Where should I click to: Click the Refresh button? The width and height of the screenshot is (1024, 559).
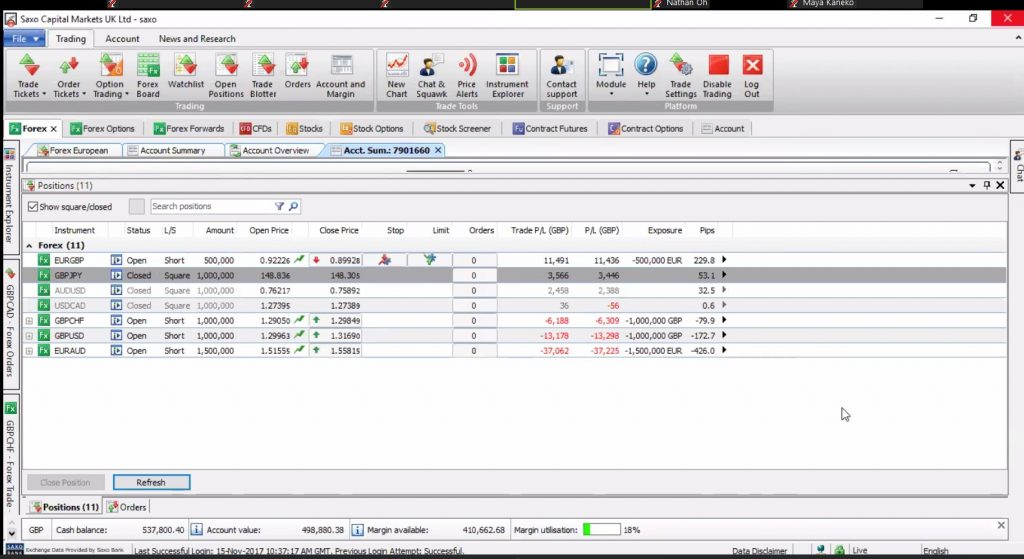(x=152, y=483)
